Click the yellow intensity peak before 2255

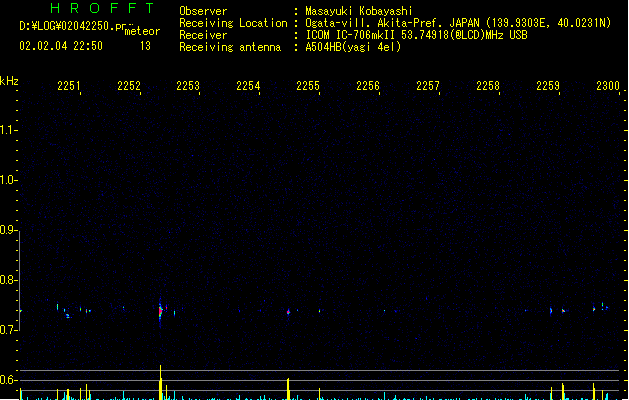[x=288, y=388]
